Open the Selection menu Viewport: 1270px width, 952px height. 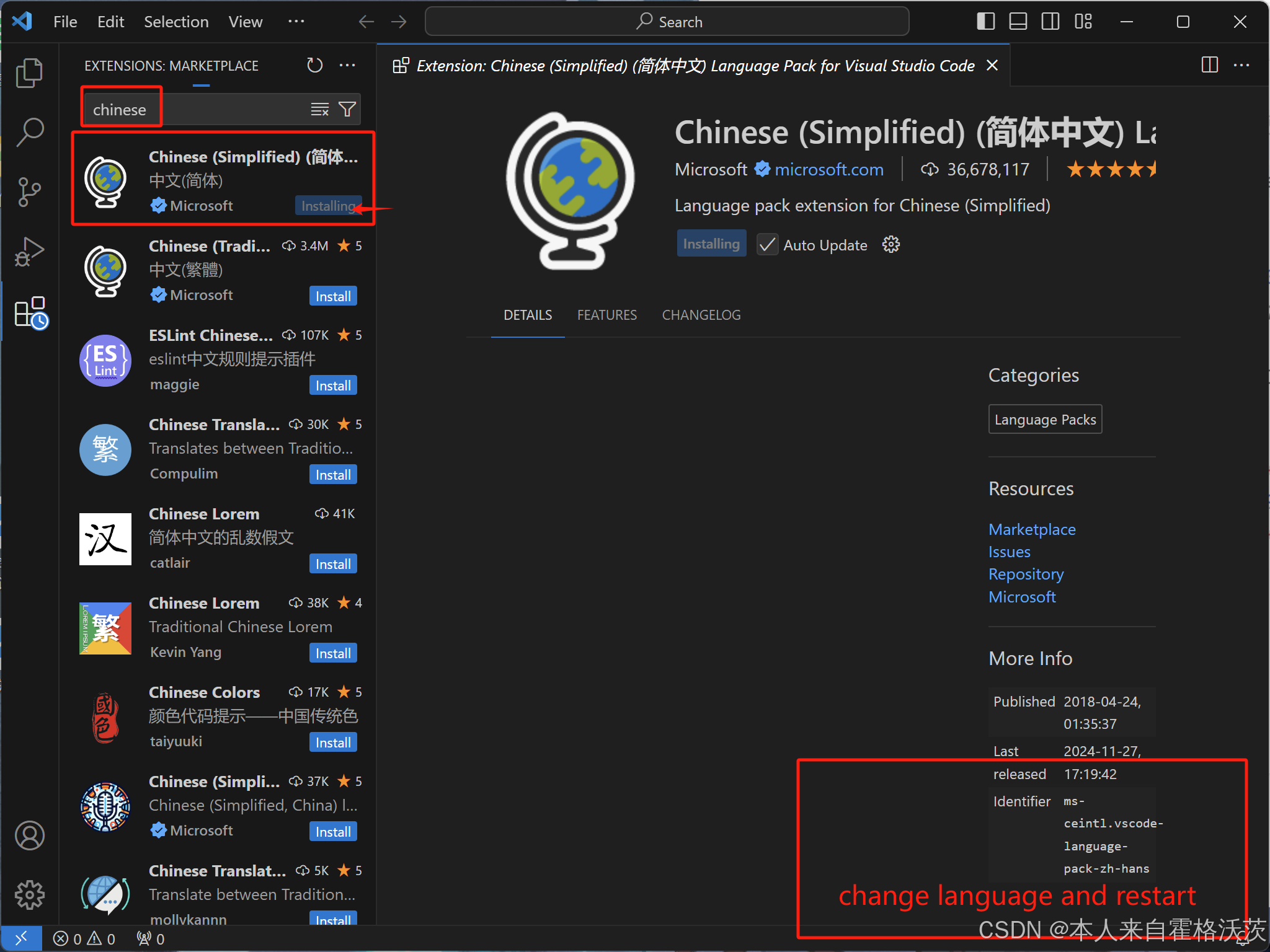(176, 22)
